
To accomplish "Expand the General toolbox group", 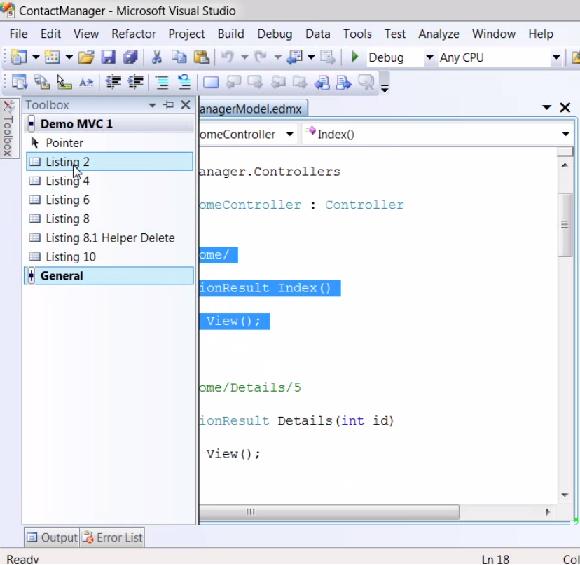I will coord(32,276).
